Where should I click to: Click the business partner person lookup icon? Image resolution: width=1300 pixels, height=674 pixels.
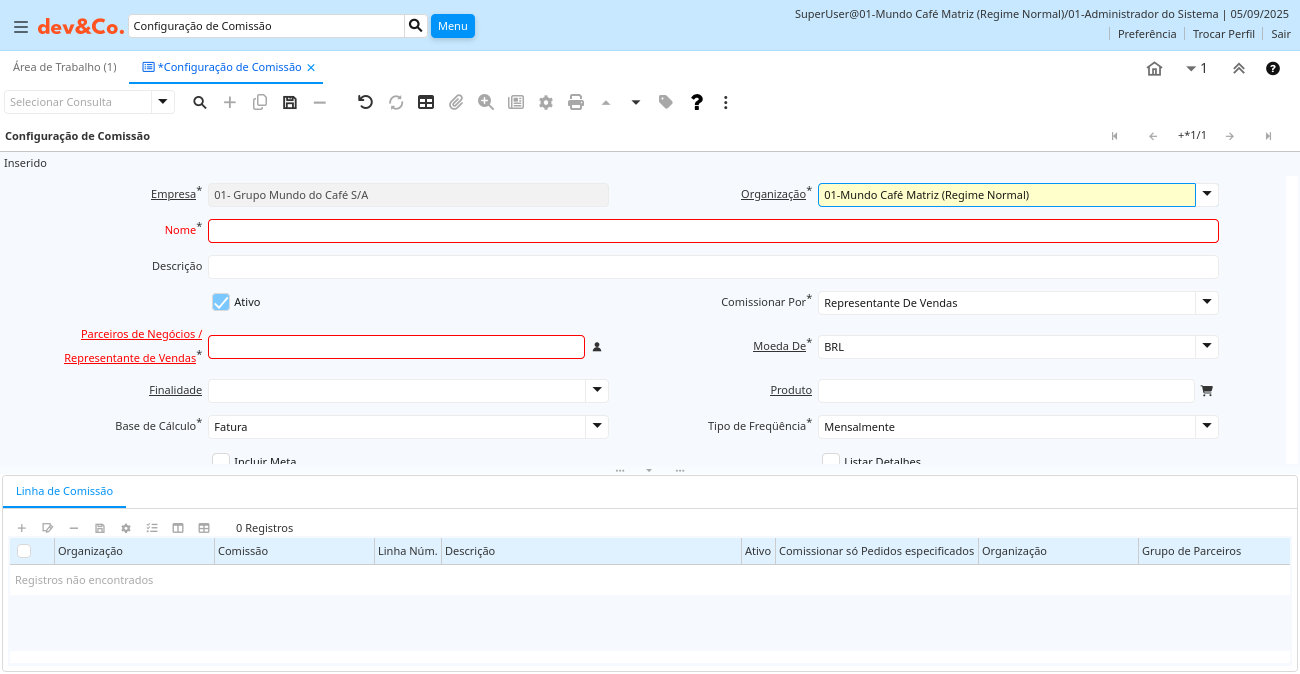[597, 347]
